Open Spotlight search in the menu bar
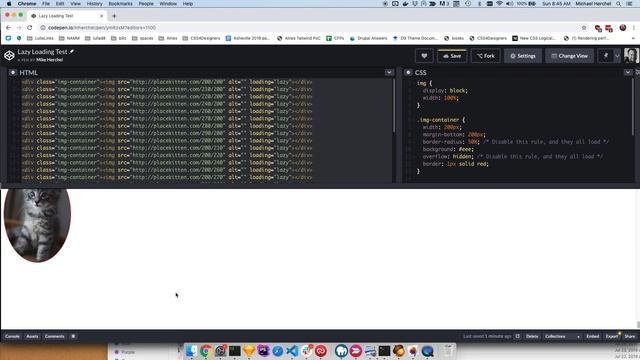The image size is (640, 360). pos(619,4)
